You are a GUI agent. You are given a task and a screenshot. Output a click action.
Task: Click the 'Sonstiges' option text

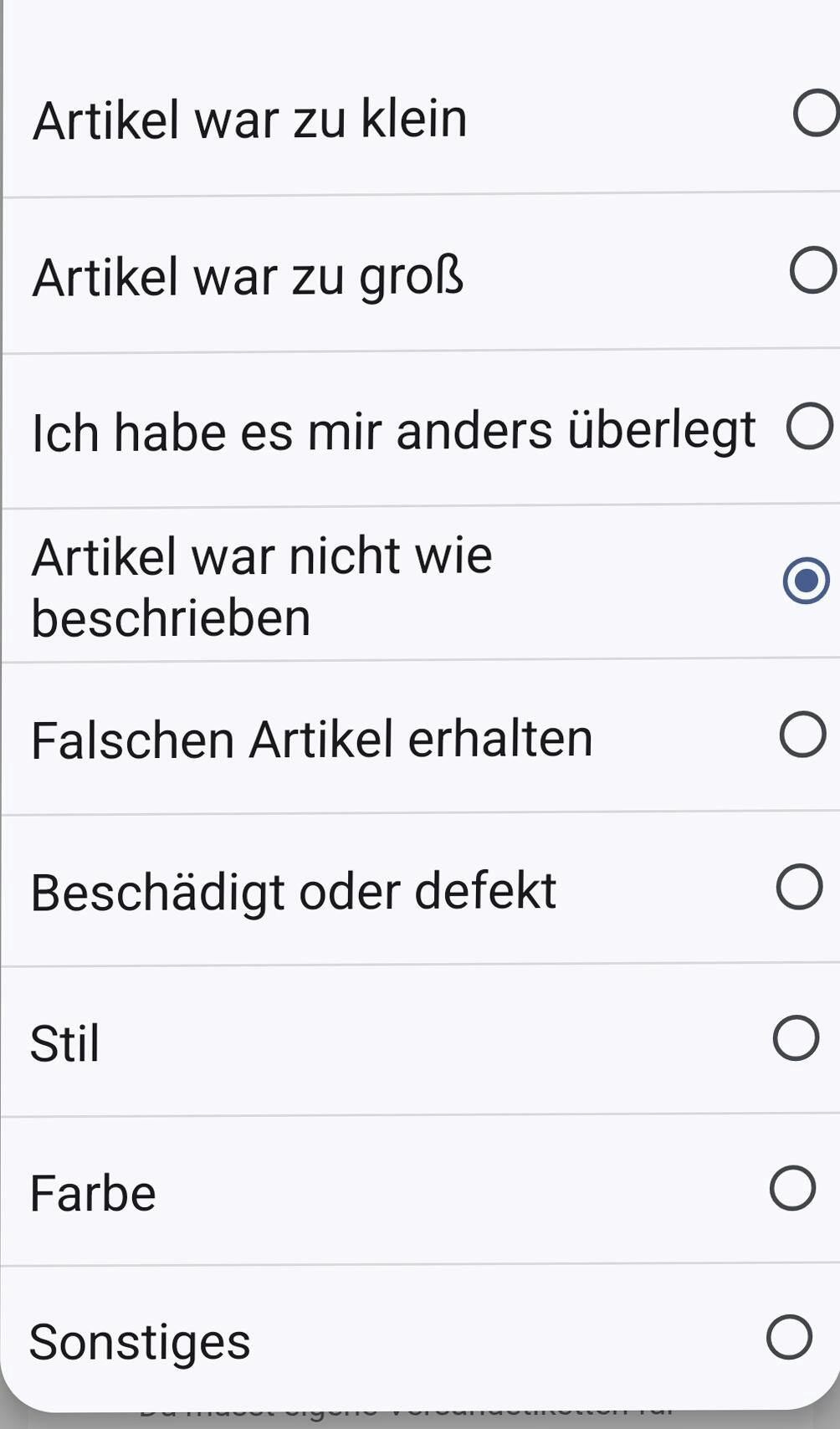pos(139,1343)
